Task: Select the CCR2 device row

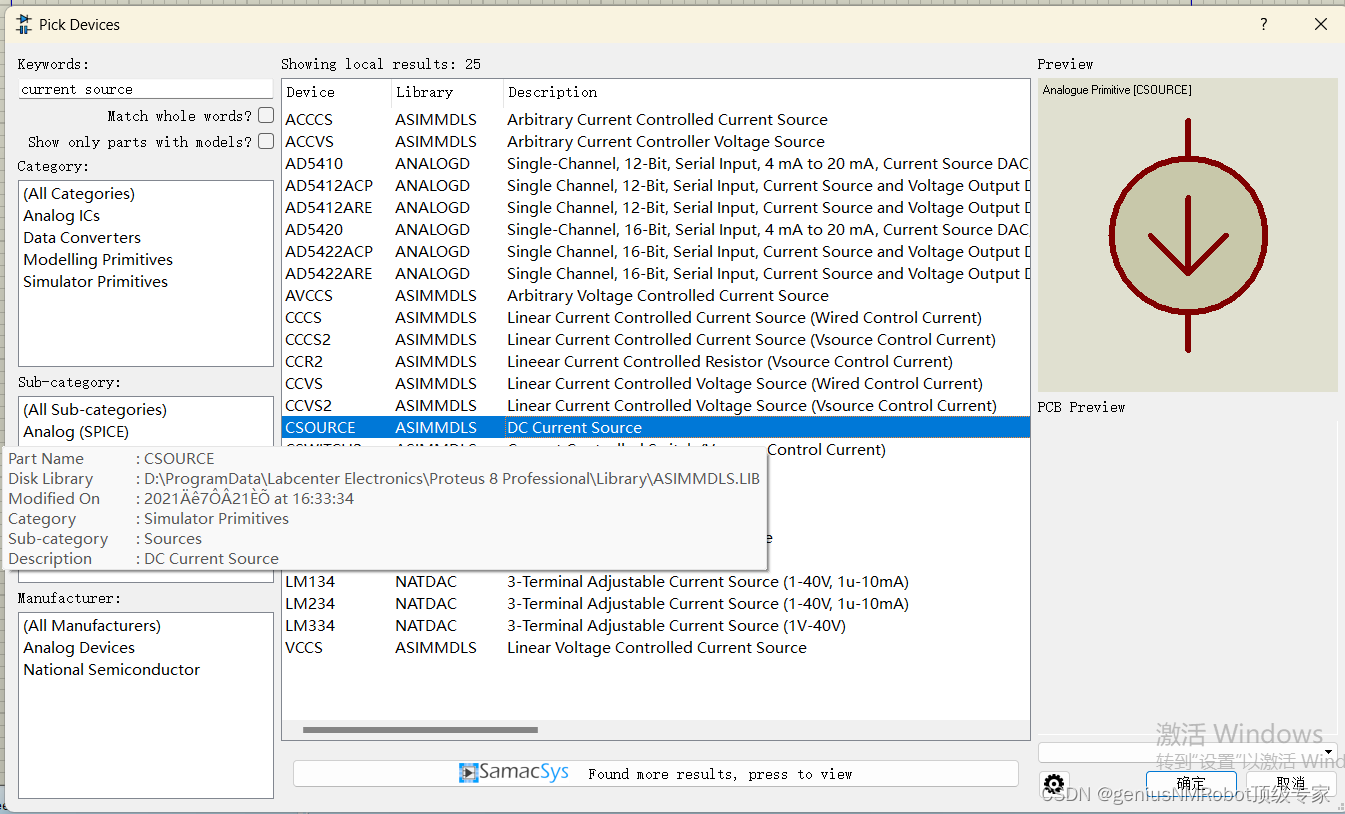Action: tap(656, 362)
